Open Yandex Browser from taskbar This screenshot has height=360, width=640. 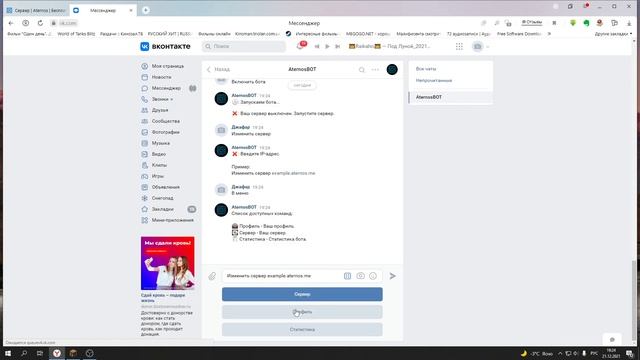(57, 353)
